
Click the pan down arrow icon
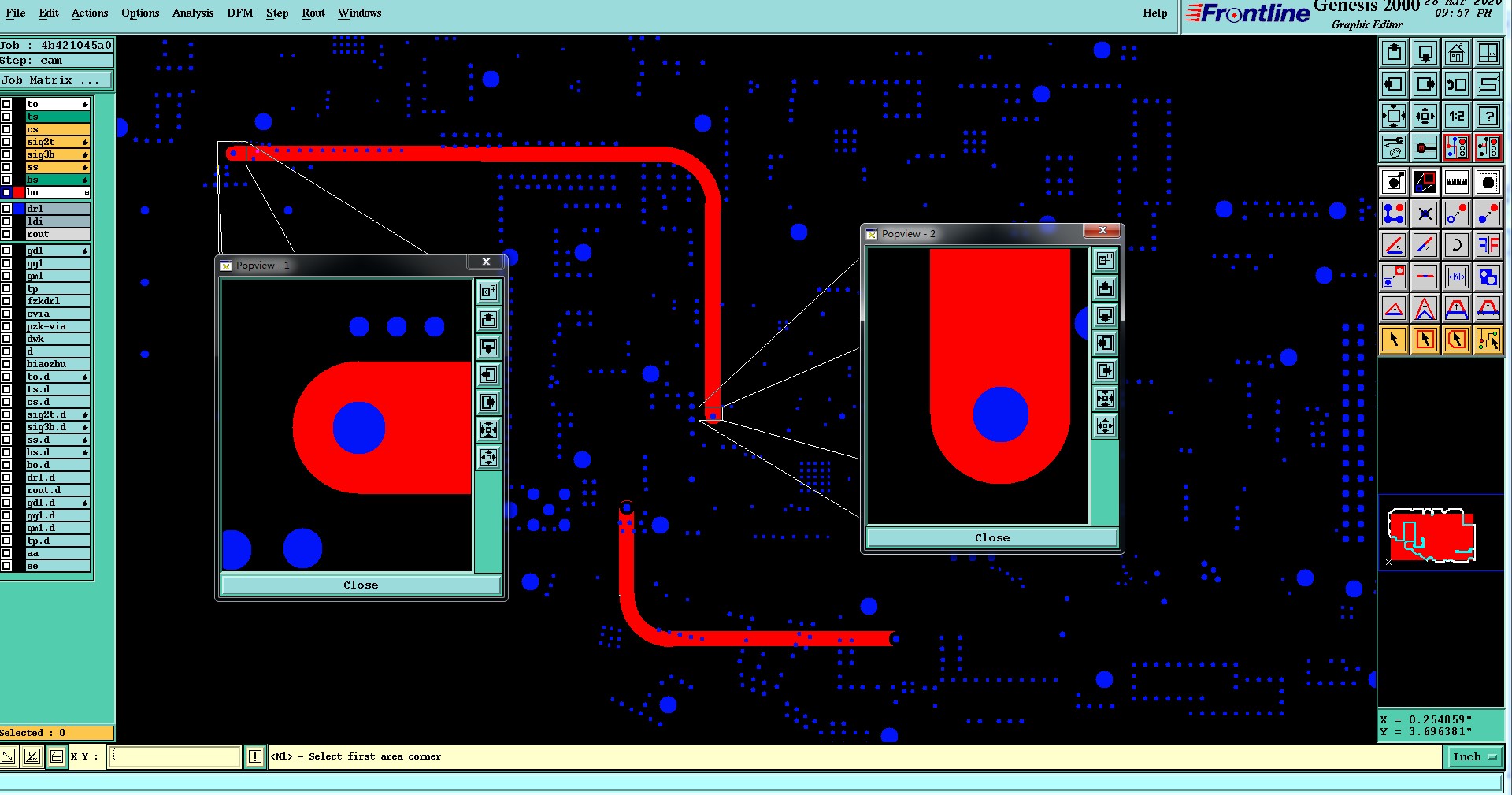click(1425, 53)
